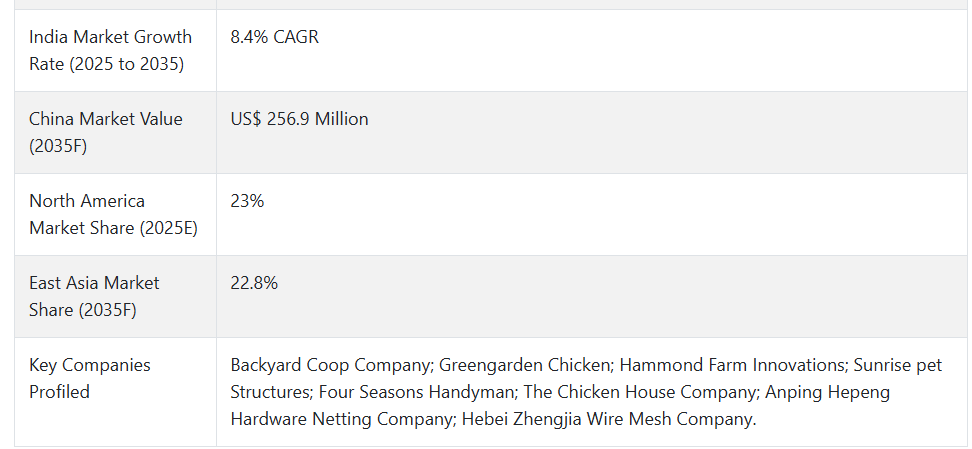Select the 22.8% value cell
This screenshot has width=972, height=449.
pos(591,296)
